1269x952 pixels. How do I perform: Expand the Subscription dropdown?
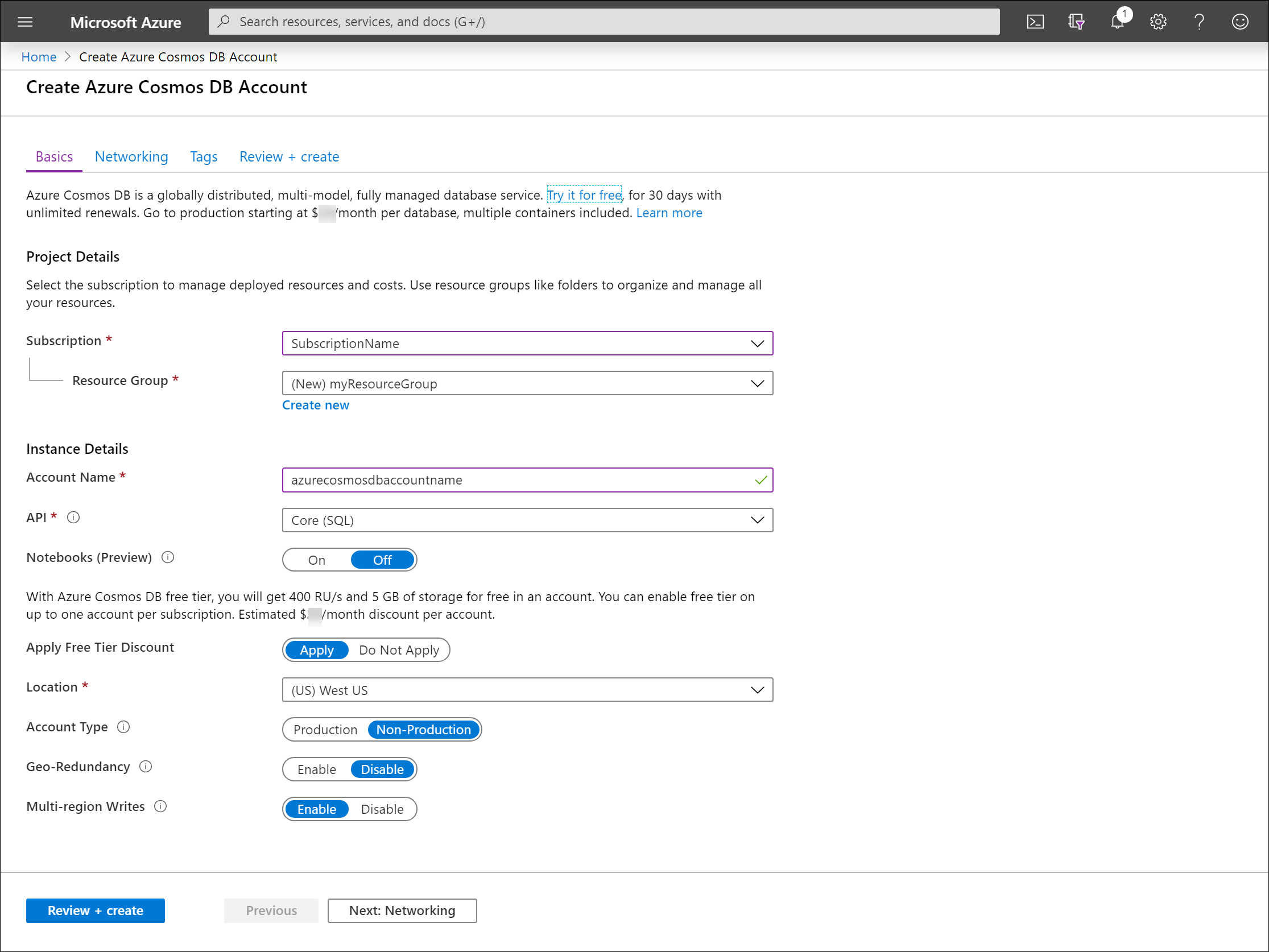[x=527, y=343]
